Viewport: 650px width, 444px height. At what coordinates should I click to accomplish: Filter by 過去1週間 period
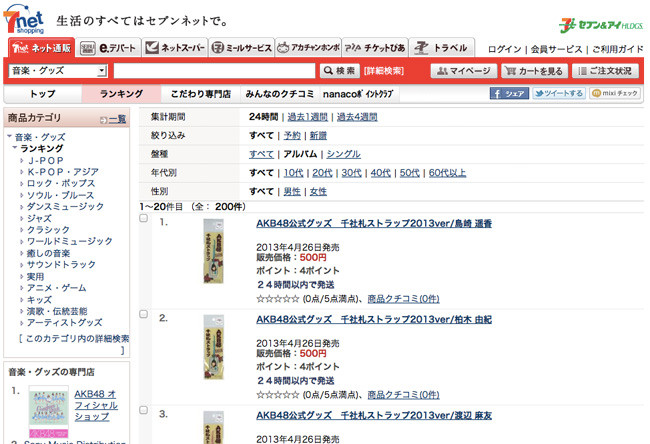tap(308, 117)
